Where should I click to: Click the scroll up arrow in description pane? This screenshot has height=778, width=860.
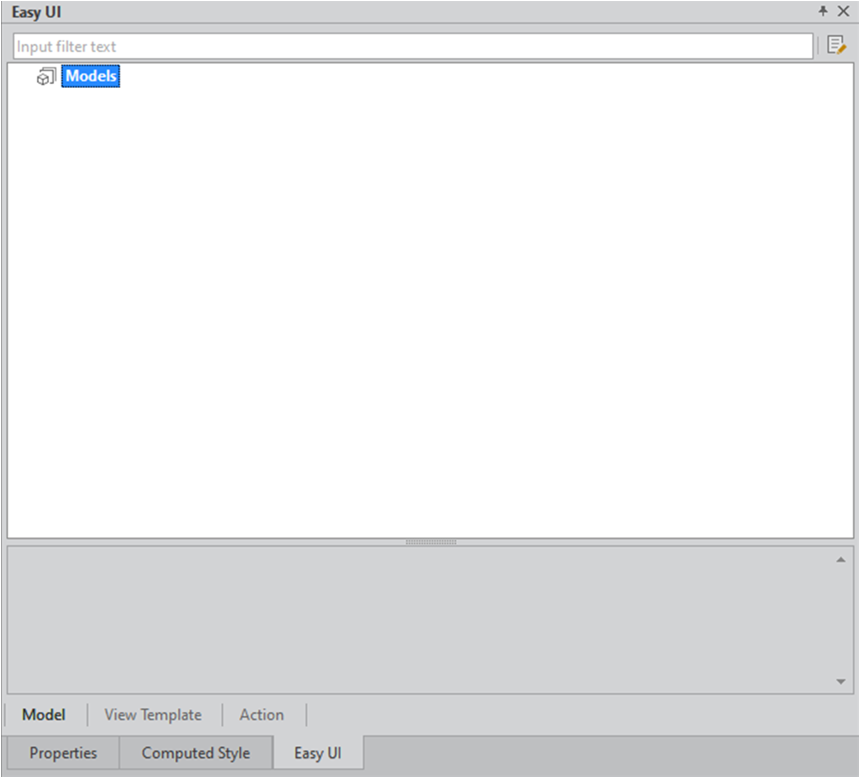tap(841, 559)
